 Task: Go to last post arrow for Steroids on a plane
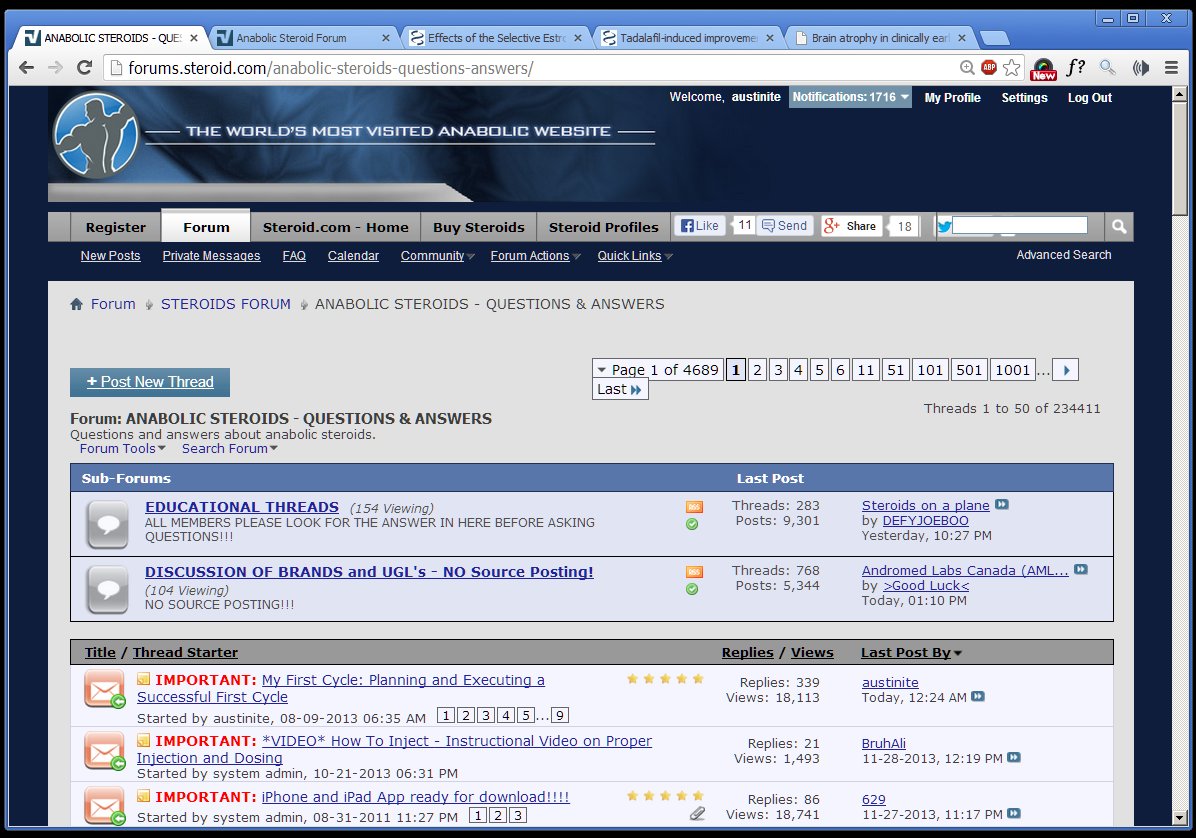click(1002, 505)
